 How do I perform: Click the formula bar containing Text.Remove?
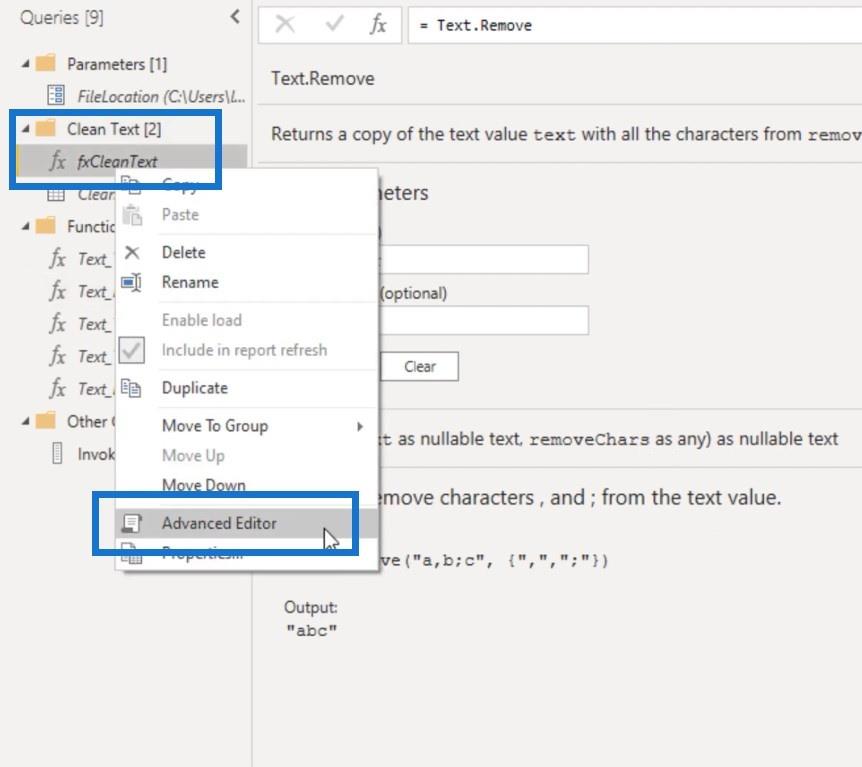[635, 25]
